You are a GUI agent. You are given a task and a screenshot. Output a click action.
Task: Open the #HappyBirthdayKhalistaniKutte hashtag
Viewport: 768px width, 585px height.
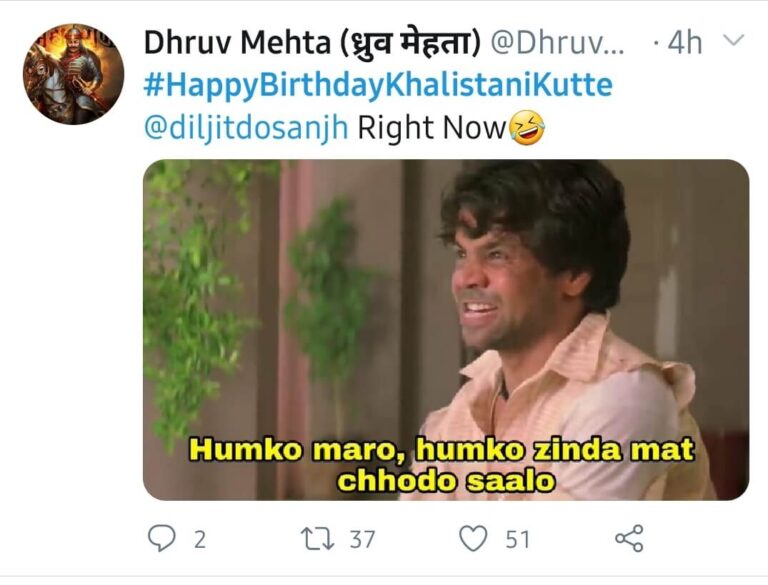378,85
